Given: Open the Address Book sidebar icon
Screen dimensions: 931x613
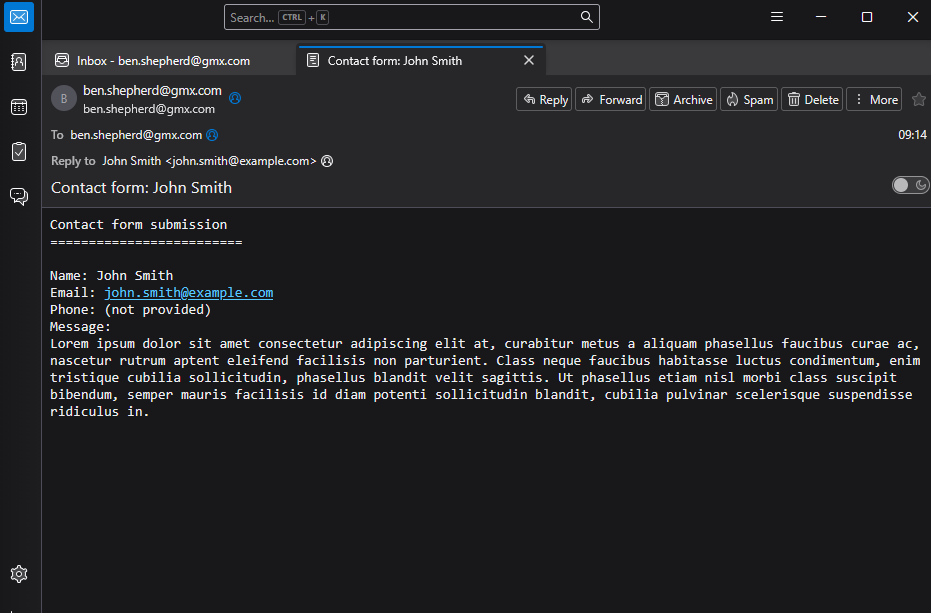Looking at the screenshot, I should tap(19, 62).
